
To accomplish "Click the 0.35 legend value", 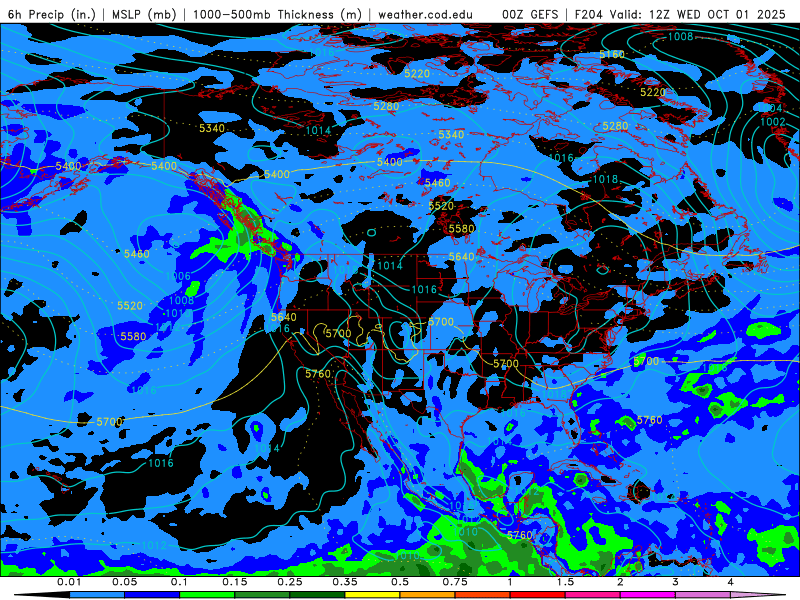I will coord(345,582).
